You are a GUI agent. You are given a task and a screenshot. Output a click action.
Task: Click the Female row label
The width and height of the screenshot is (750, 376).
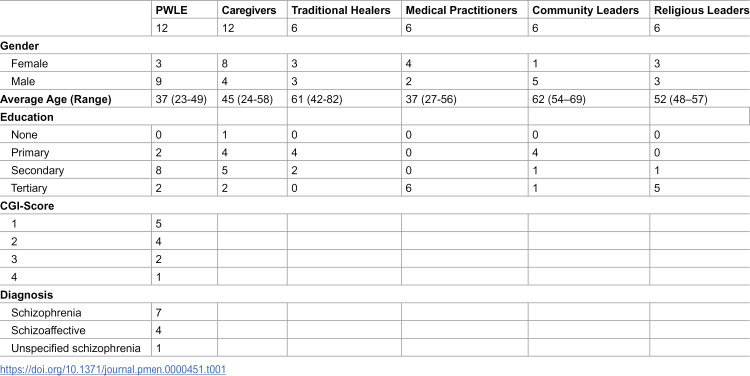30,64
